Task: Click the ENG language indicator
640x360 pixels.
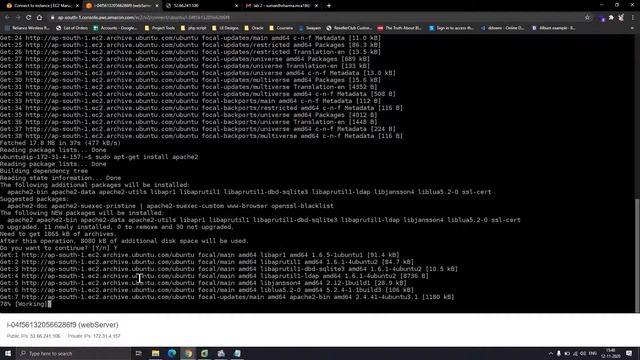Action: pyautogui.click(x=593, y=353)
